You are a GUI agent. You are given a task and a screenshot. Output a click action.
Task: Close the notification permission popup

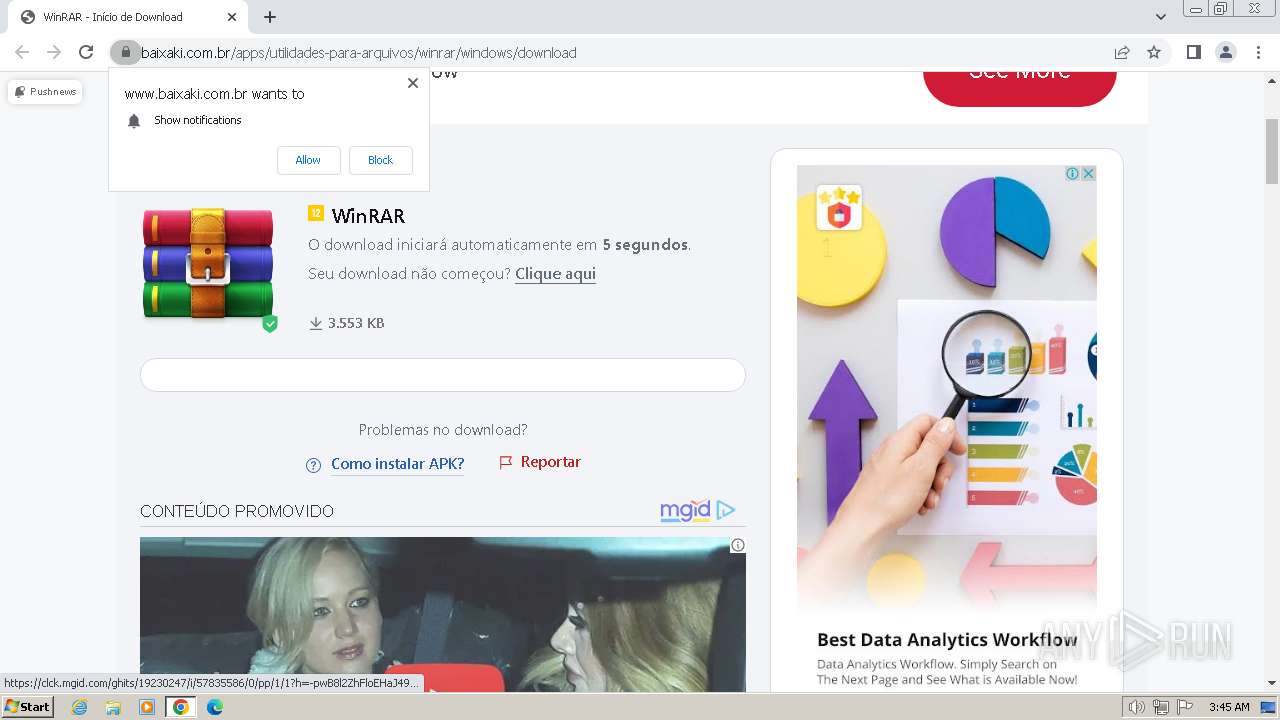point(413,83)
